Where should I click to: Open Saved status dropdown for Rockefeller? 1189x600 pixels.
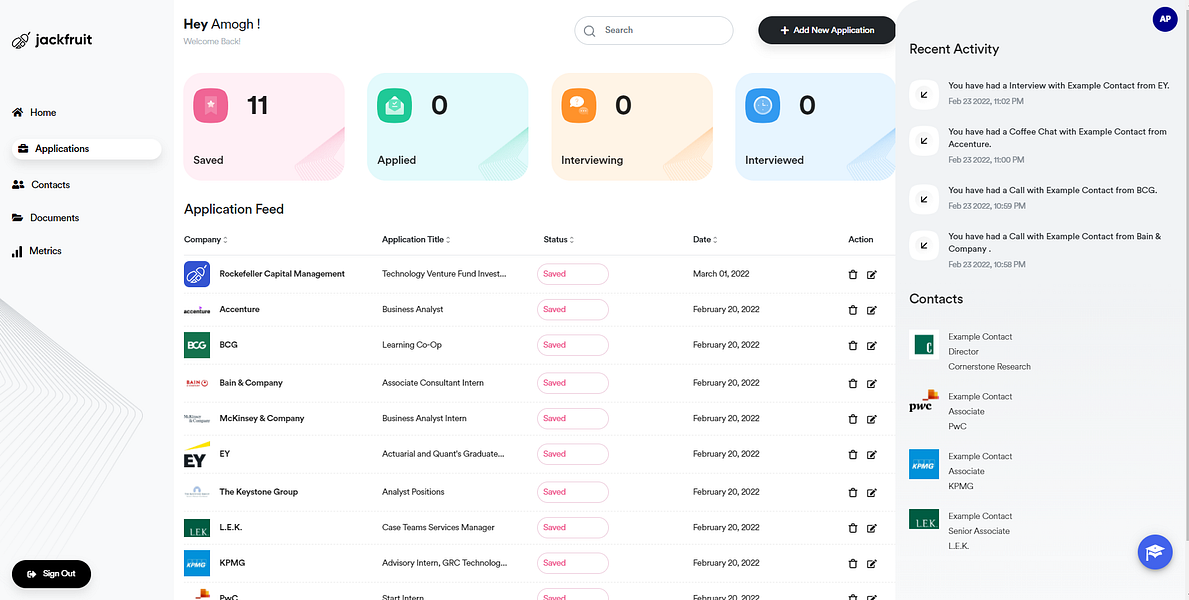pos(573,274)
